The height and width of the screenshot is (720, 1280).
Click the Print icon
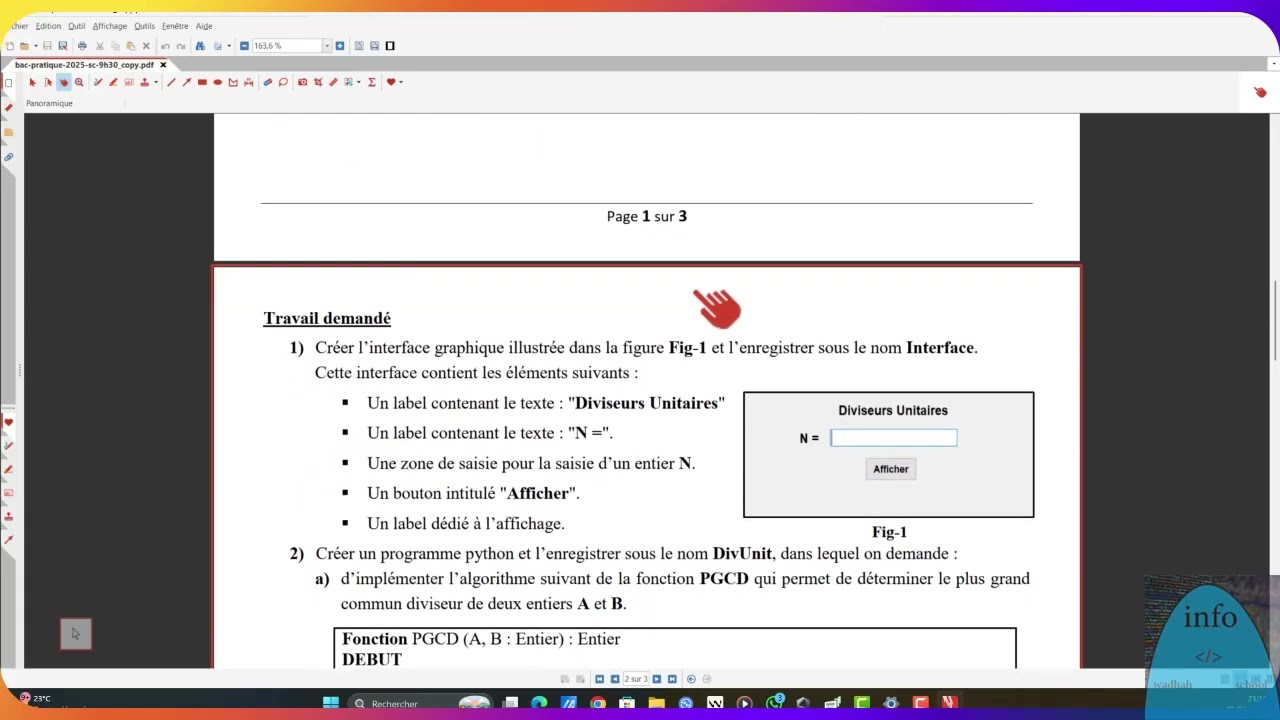pos(82,46)
